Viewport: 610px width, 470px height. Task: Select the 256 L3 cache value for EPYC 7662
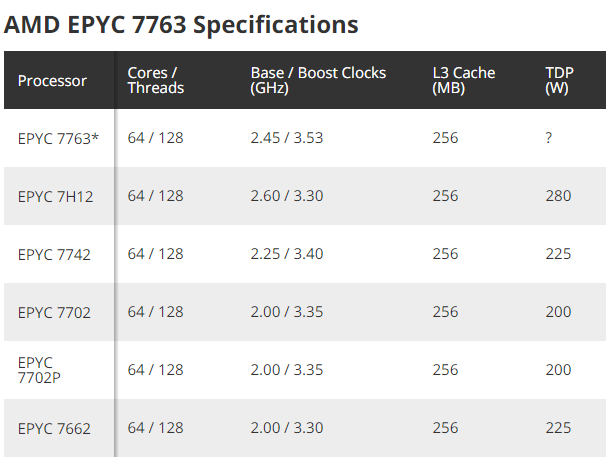click(x=445, y=428)
